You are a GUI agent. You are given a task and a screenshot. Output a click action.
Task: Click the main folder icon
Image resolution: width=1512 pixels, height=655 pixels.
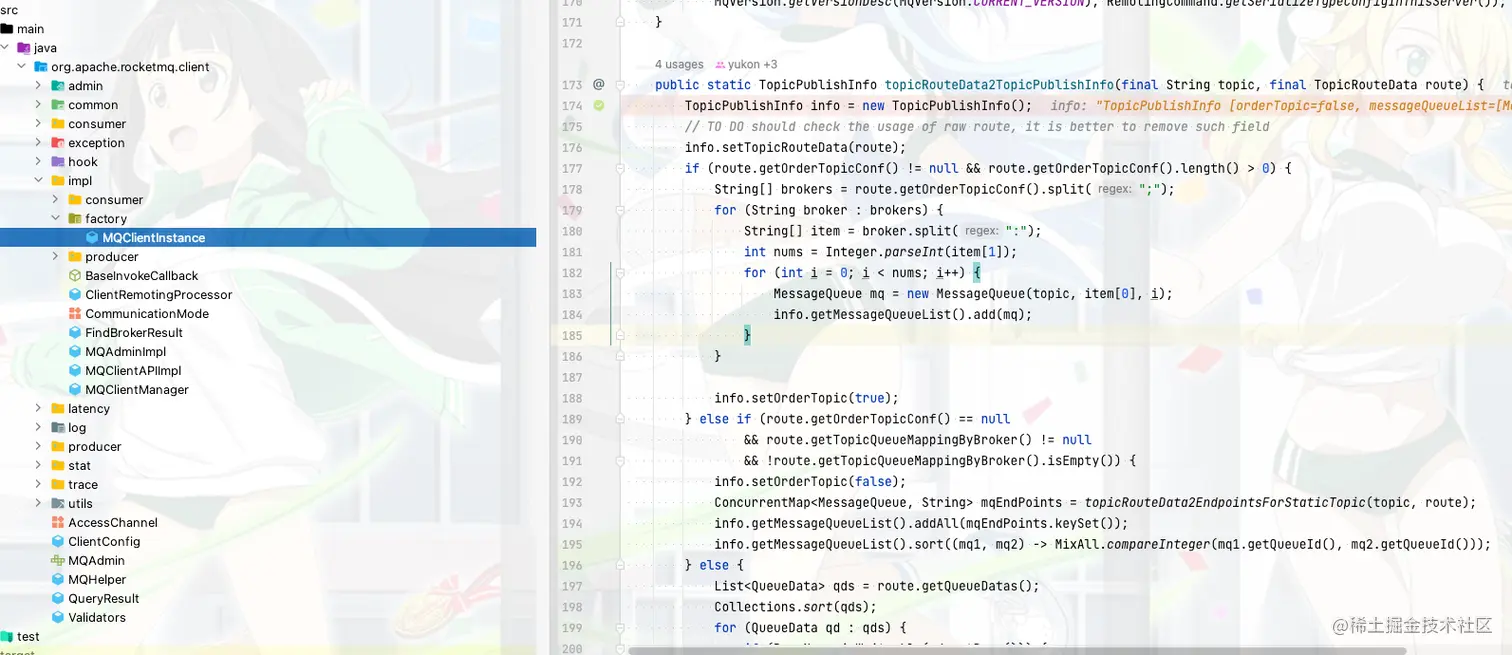click(7, 29)
